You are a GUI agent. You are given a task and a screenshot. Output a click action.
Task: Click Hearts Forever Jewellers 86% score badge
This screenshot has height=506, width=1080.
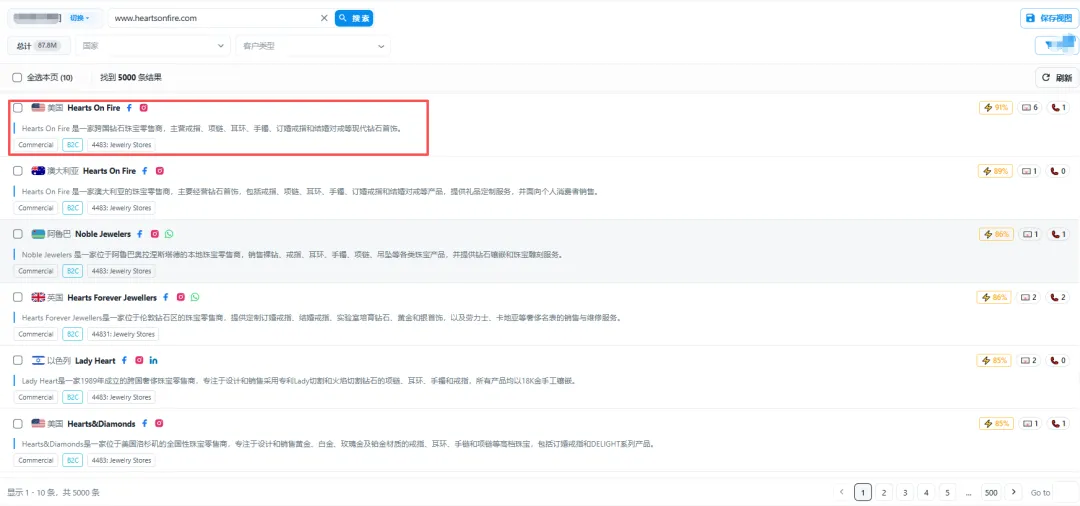(x=995, y=297)
